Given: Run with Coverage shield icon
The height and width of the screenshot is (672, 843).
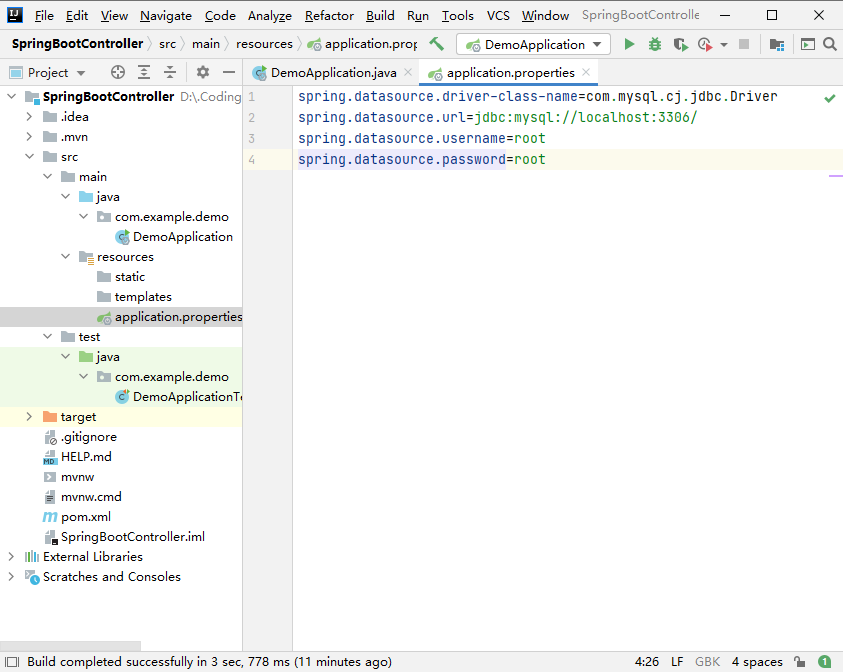Looking at the screenshot, I should pyautogui.click(x=681, y=44).
